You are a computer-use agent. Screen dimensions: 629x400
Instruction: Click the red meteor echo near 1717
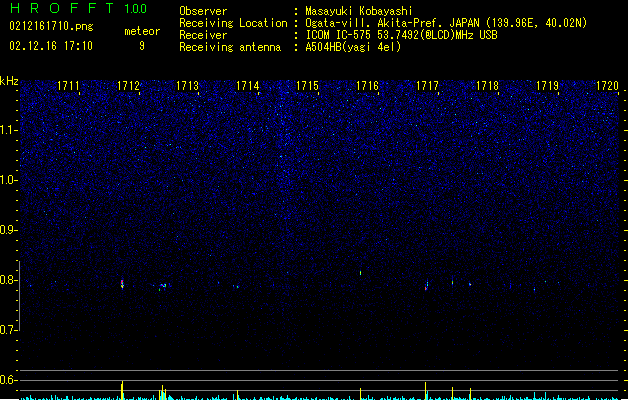[426, 286]
